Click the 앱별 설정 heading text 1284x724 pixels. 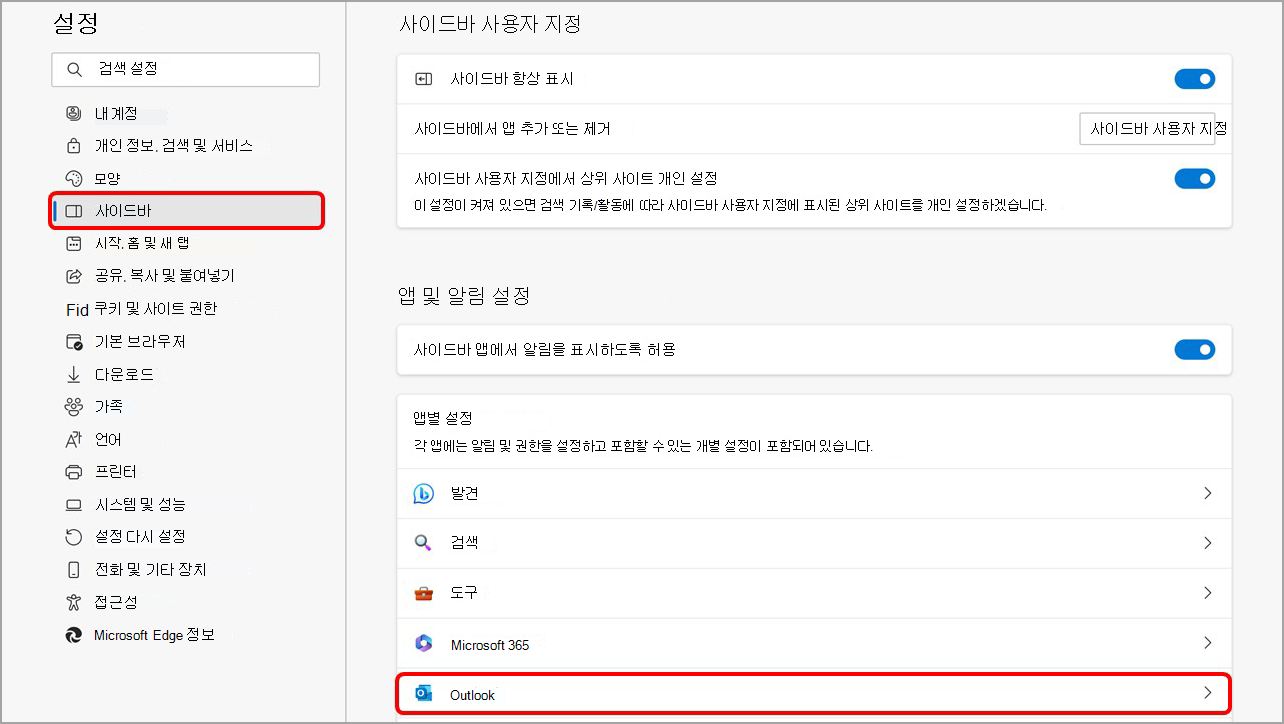pyautogui.click(x=443, y=417)
